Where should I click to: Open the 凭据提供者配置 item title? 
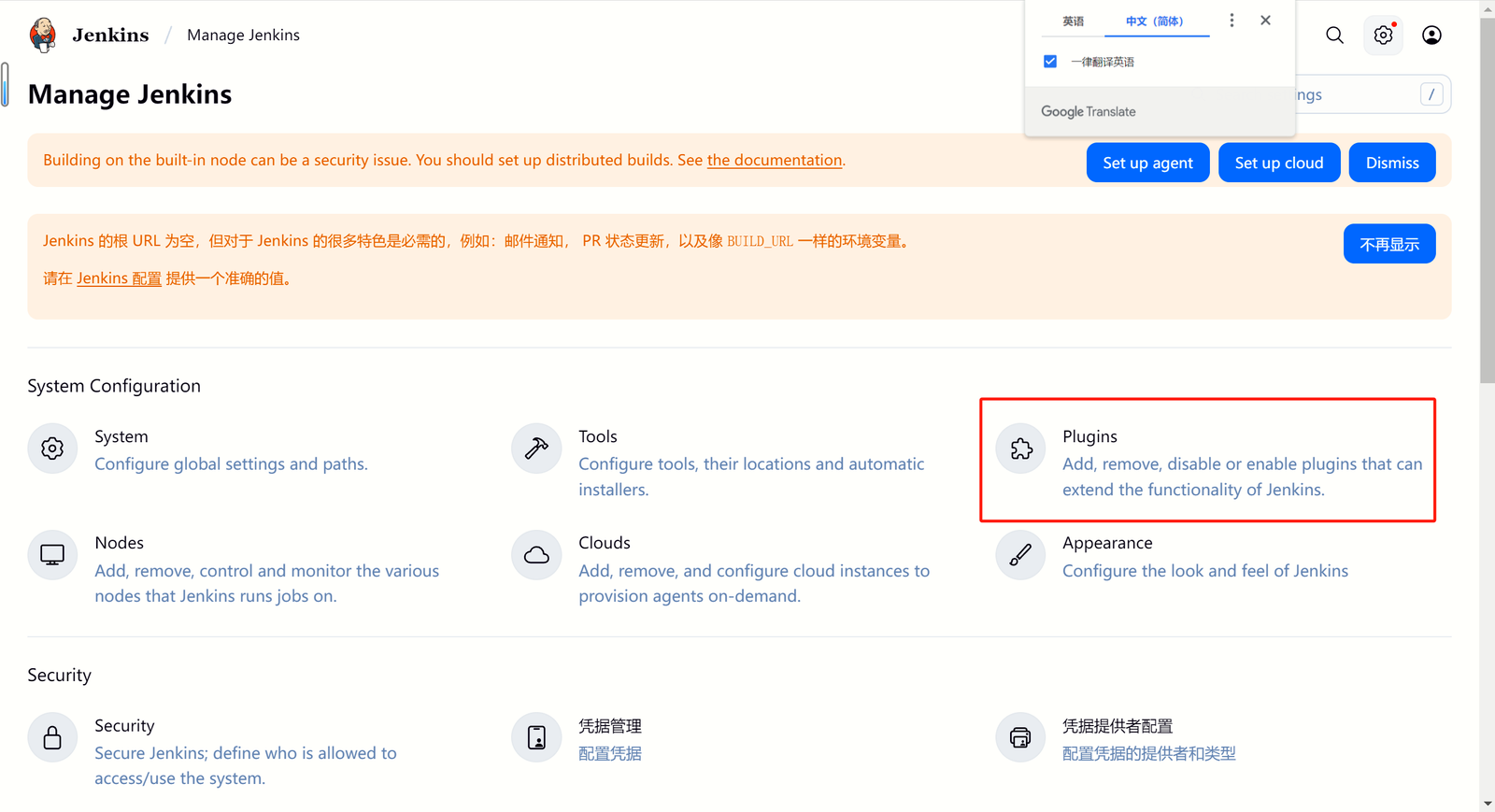1118,726
